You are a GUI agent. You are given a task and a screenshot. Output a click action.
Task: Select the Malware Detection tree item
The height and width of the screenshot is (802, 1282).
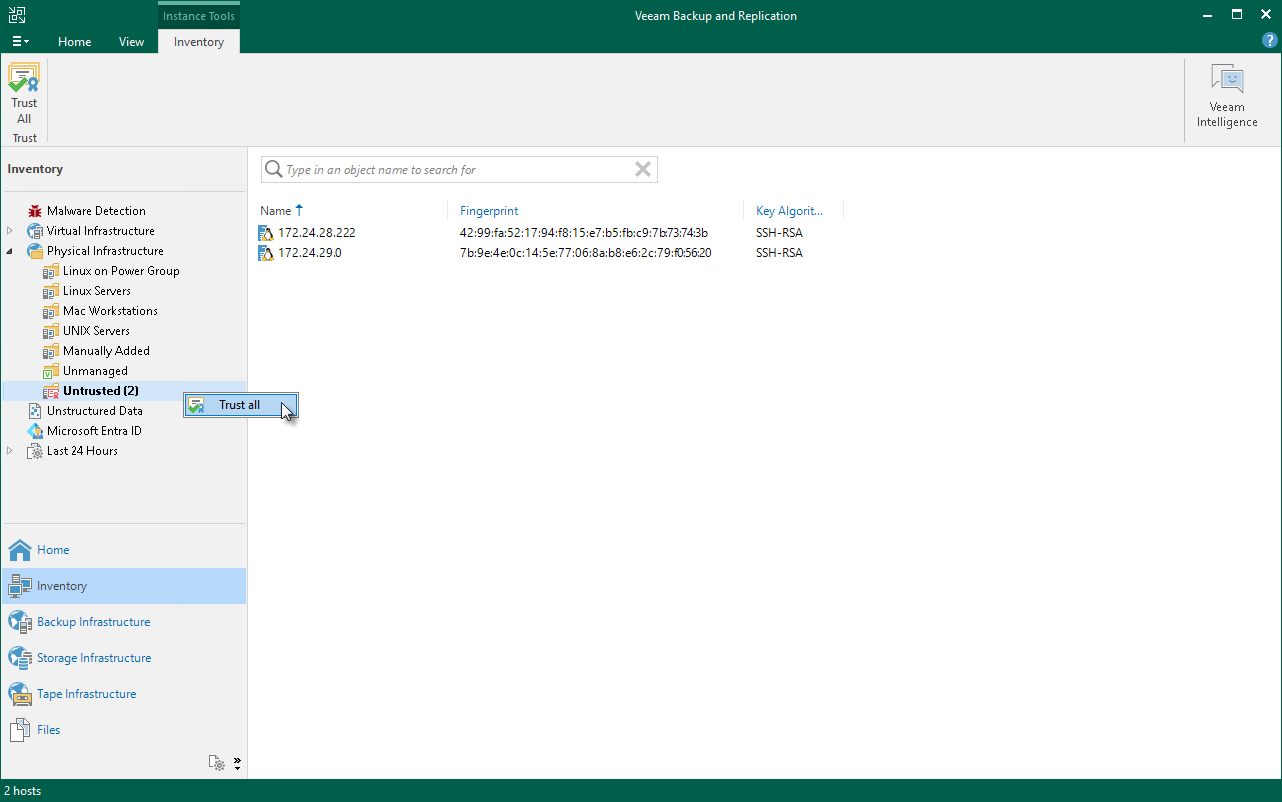(x=96, y=211)
